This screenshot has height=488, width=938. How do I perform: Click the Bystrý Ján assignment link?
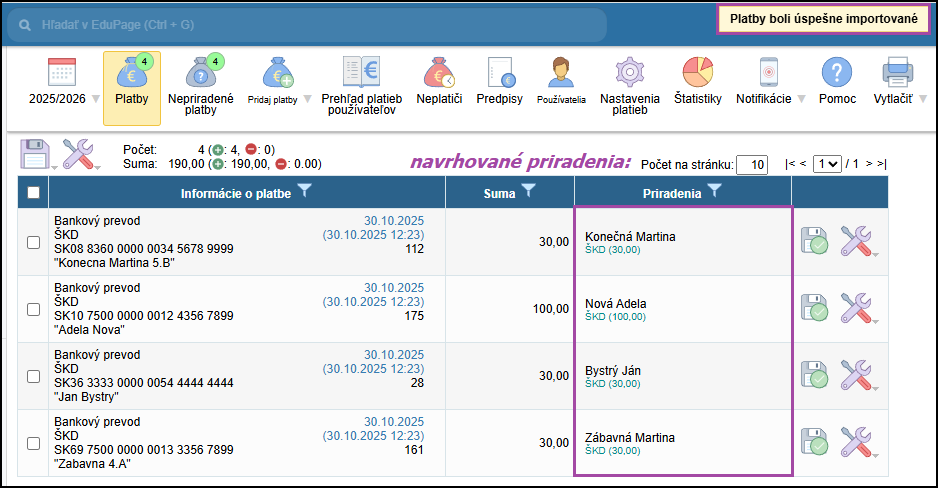[x=613, y=371]
